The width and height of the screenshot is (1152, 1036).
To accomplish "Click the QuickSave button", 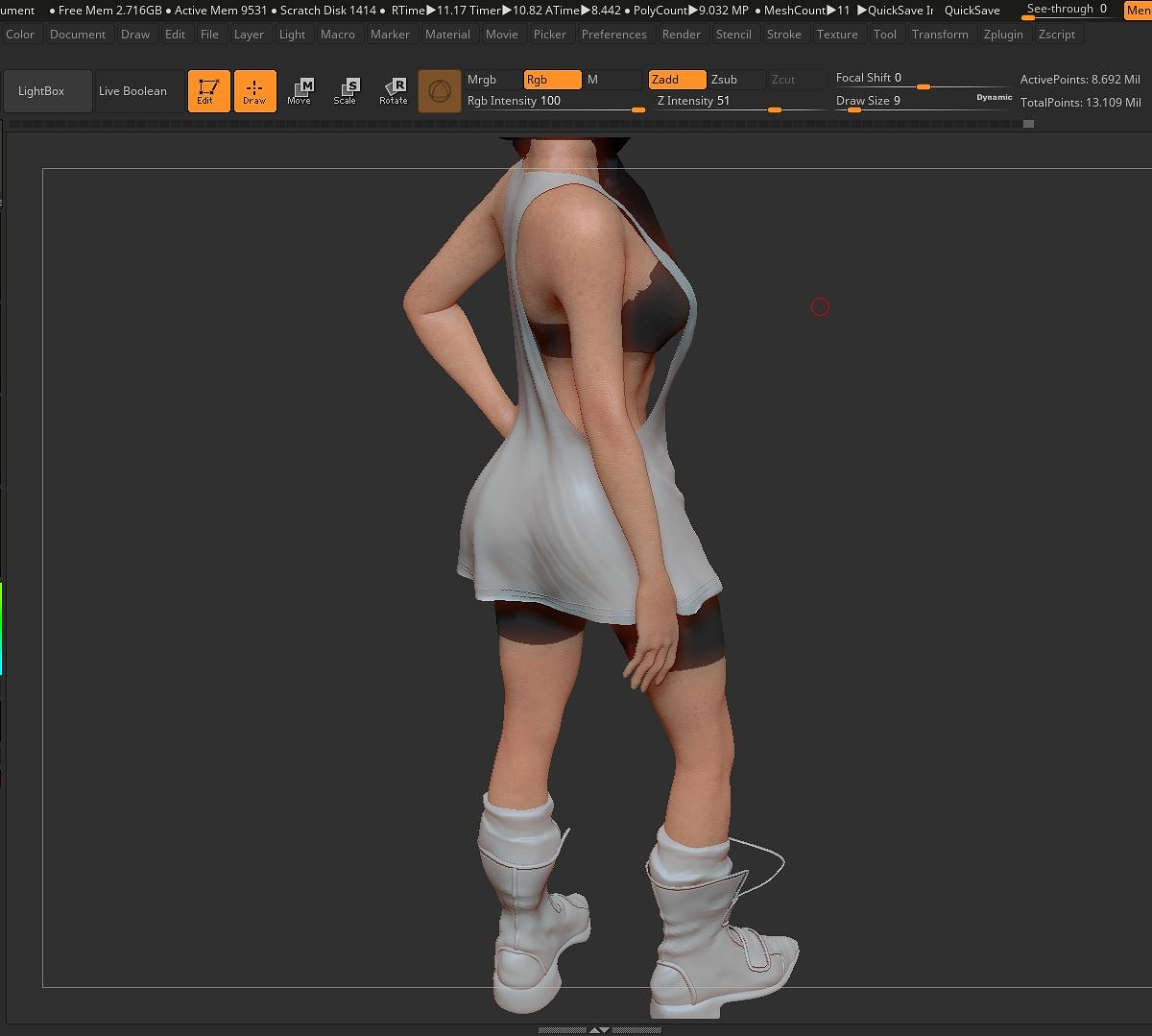I will [972, 11].
